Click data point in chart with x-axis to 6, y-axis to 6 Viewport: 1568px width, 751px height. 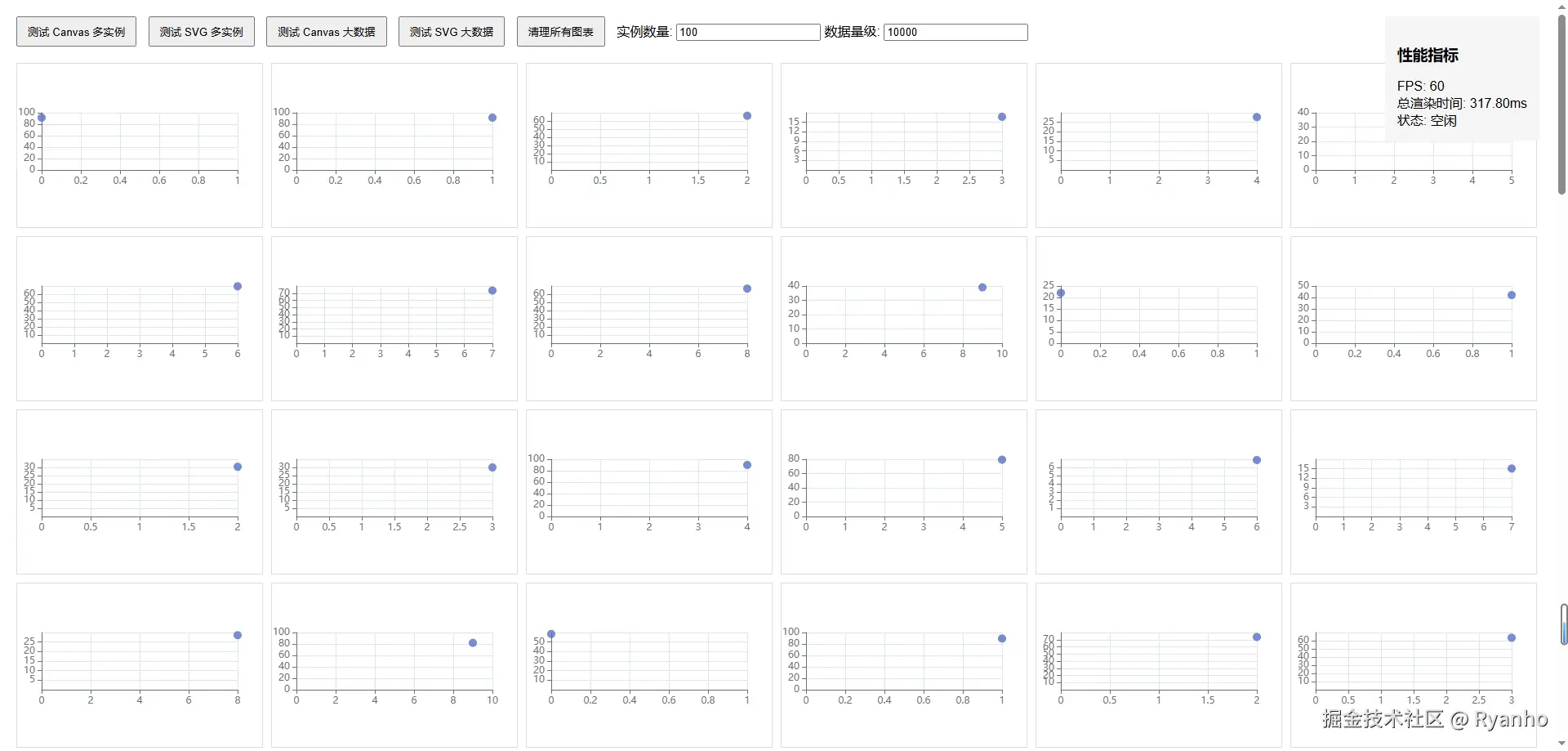(x=1257, y=460)
